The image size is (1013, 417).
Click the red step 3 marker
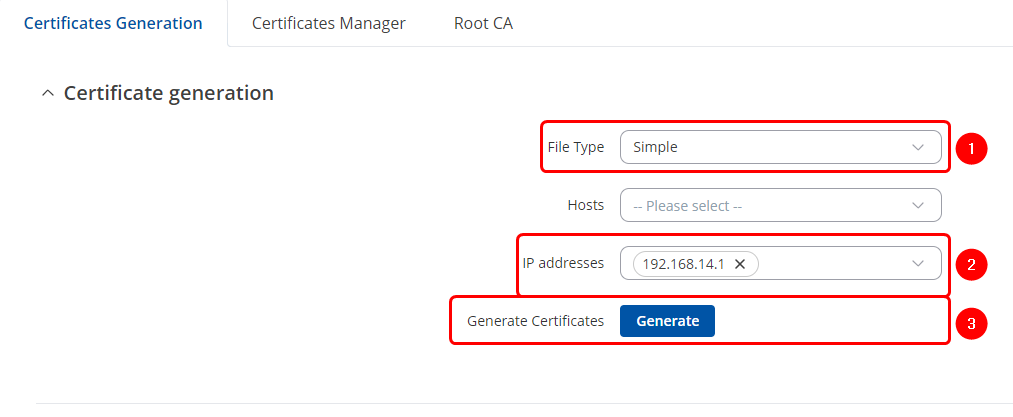click(x=970, y=323)
